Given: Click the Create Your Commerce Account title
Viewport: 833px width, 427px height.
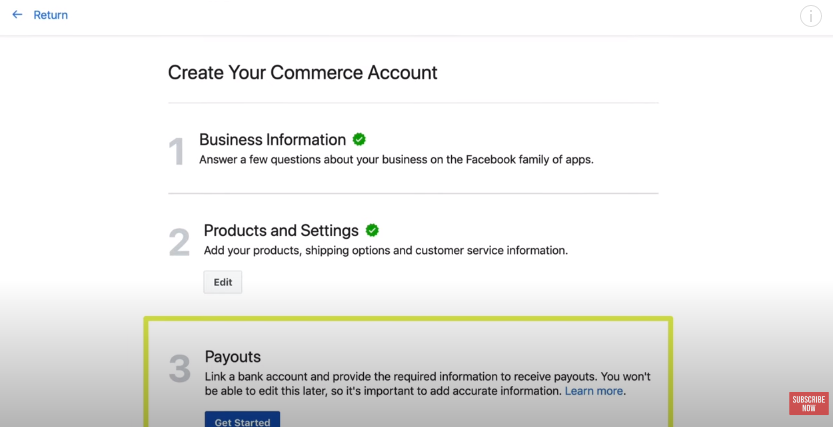Looking at the screenshot, I should point(302,72).
